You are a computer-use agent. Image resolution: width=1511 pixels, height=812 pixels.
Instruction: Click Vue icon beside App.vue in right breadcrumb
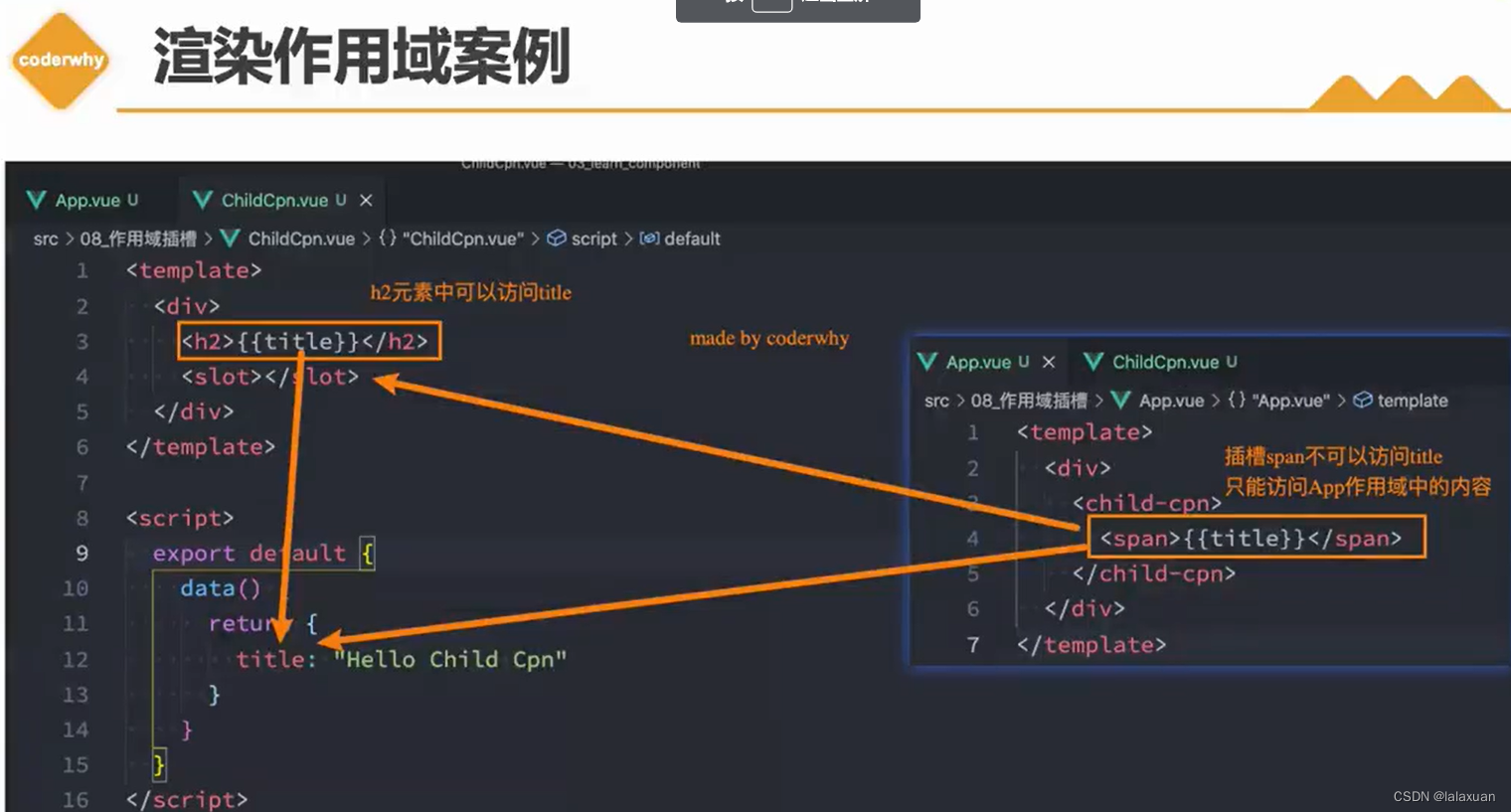click(x=1120, y=401)
